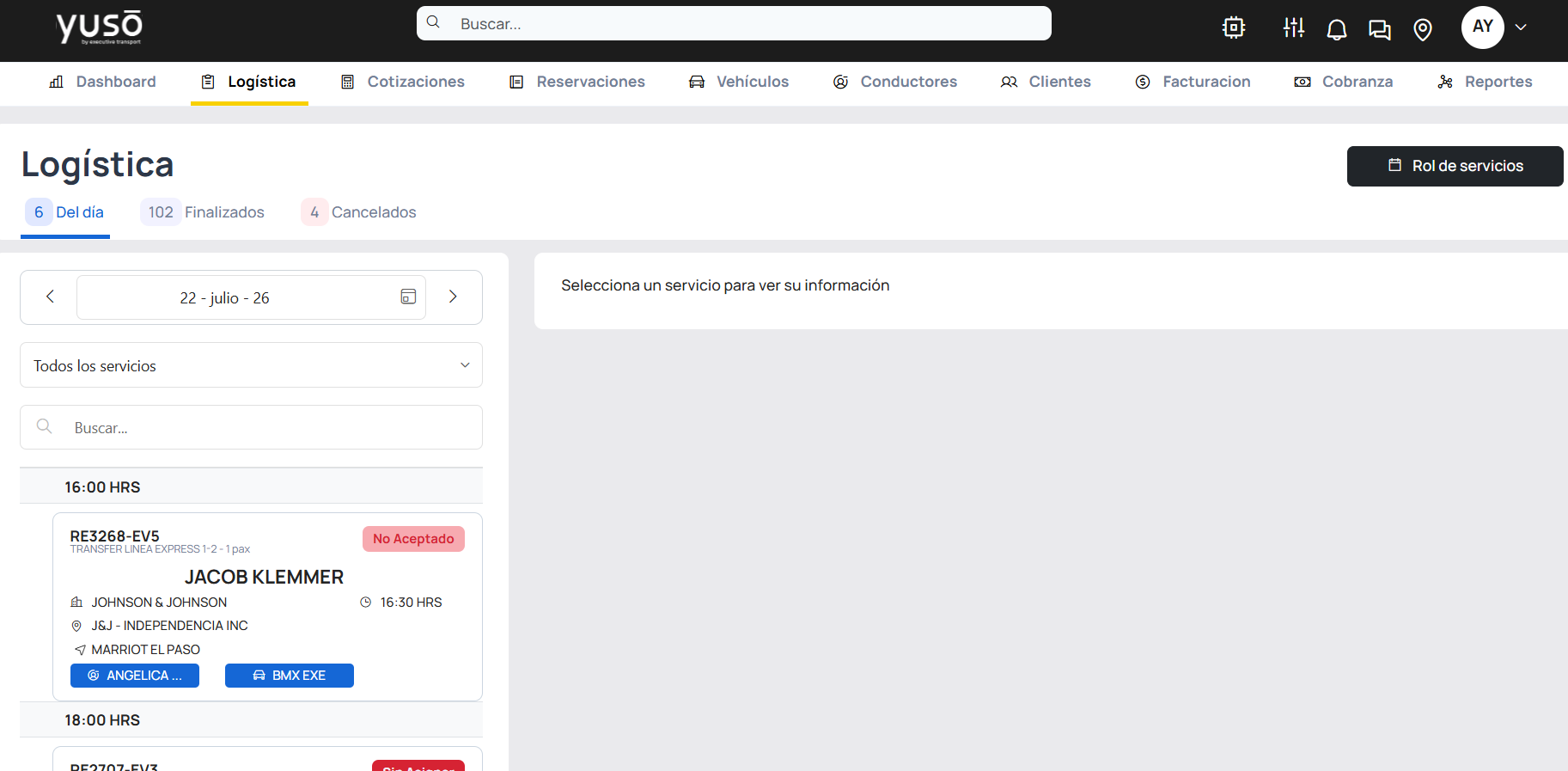The width and height of the screenshot is (1568, 771).
Task: Click the magnifier icon in top search bar
Action: (434, 22)
